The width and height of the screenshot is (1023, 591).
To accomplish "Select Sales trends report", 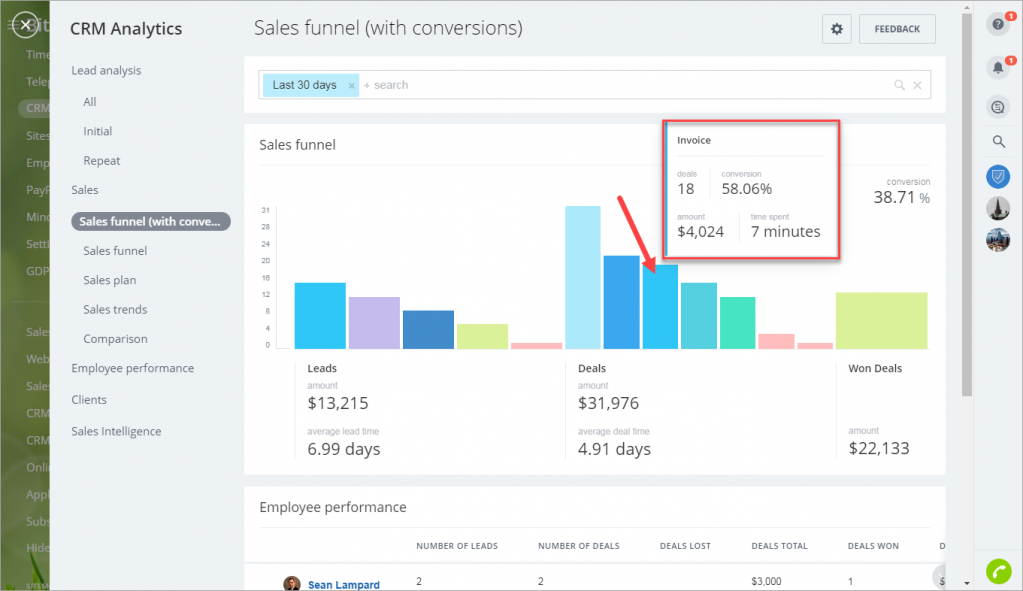I will point(115,310).
